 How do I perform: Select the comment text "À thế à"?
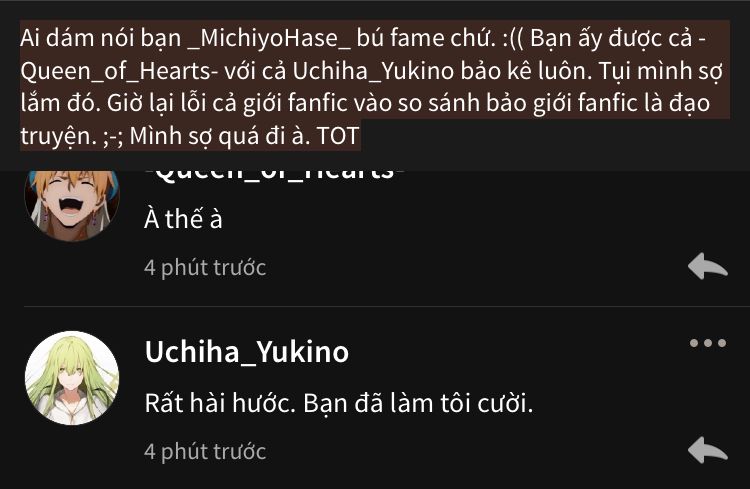coord(183,219)
